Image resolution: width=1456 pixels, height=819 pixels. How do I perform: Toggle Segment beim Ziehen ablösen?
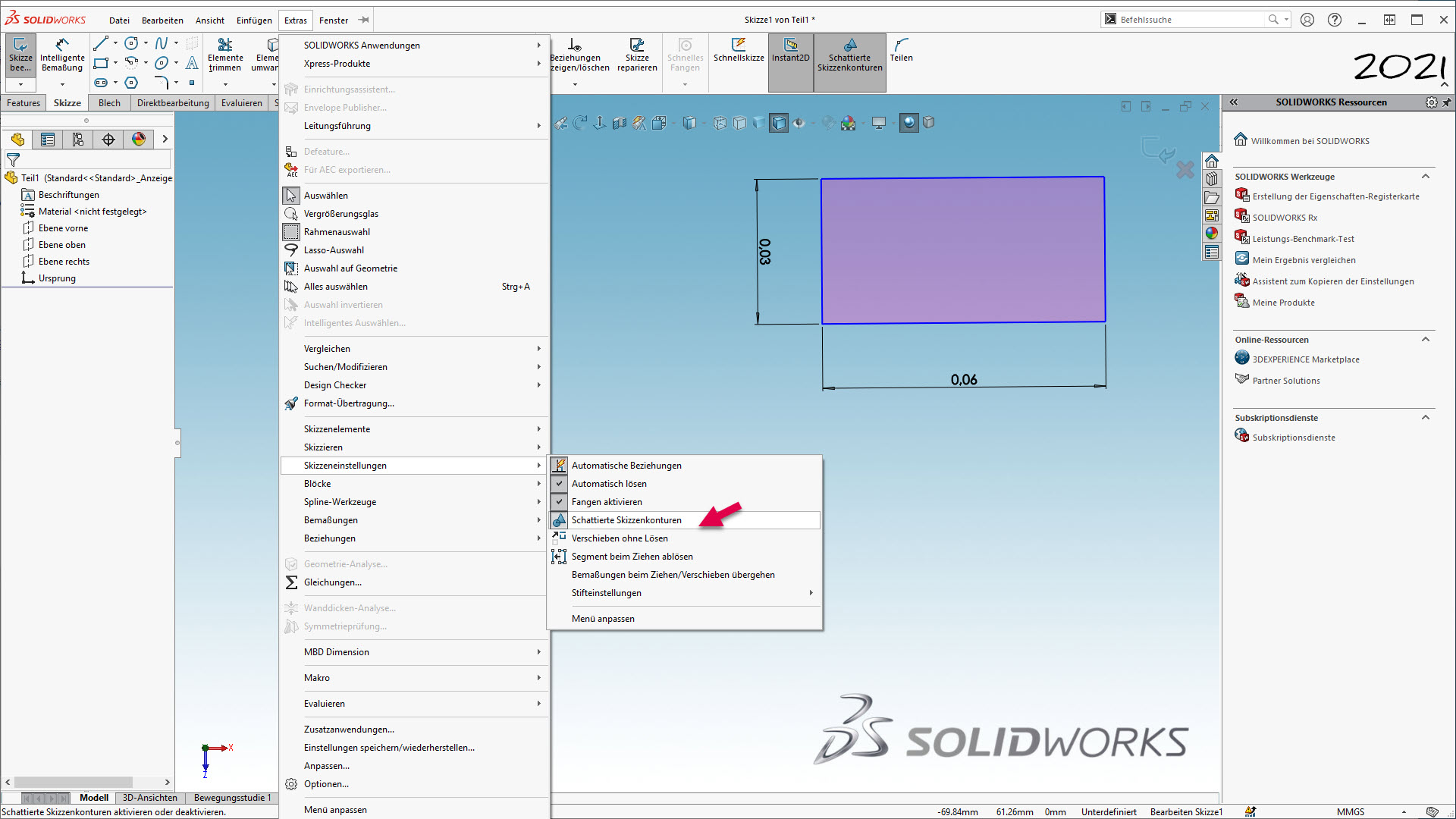point(686,557)
